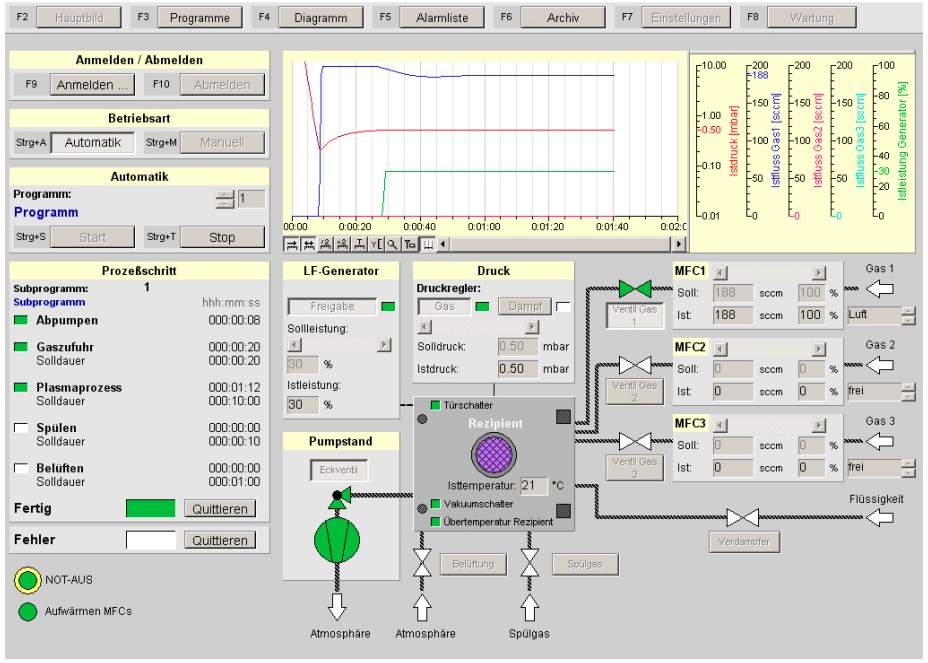The width and height of the screenshot is (928, 663).
Task: Click the Aufwärmen MFCs green indicator
Action: tap(27, 611)
